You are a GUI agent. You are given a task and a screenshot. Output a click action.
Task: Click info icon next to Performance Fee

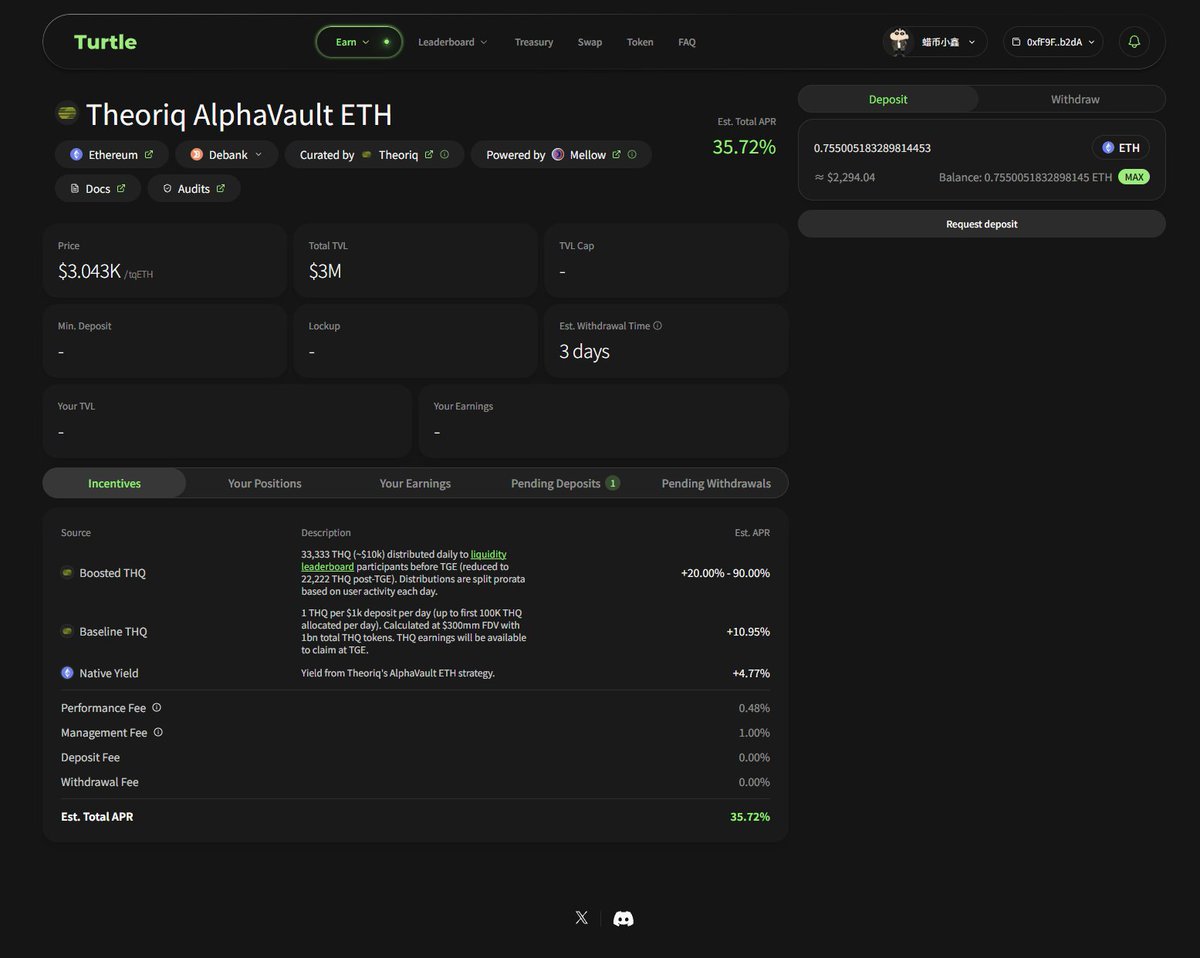tap(157, 707)
